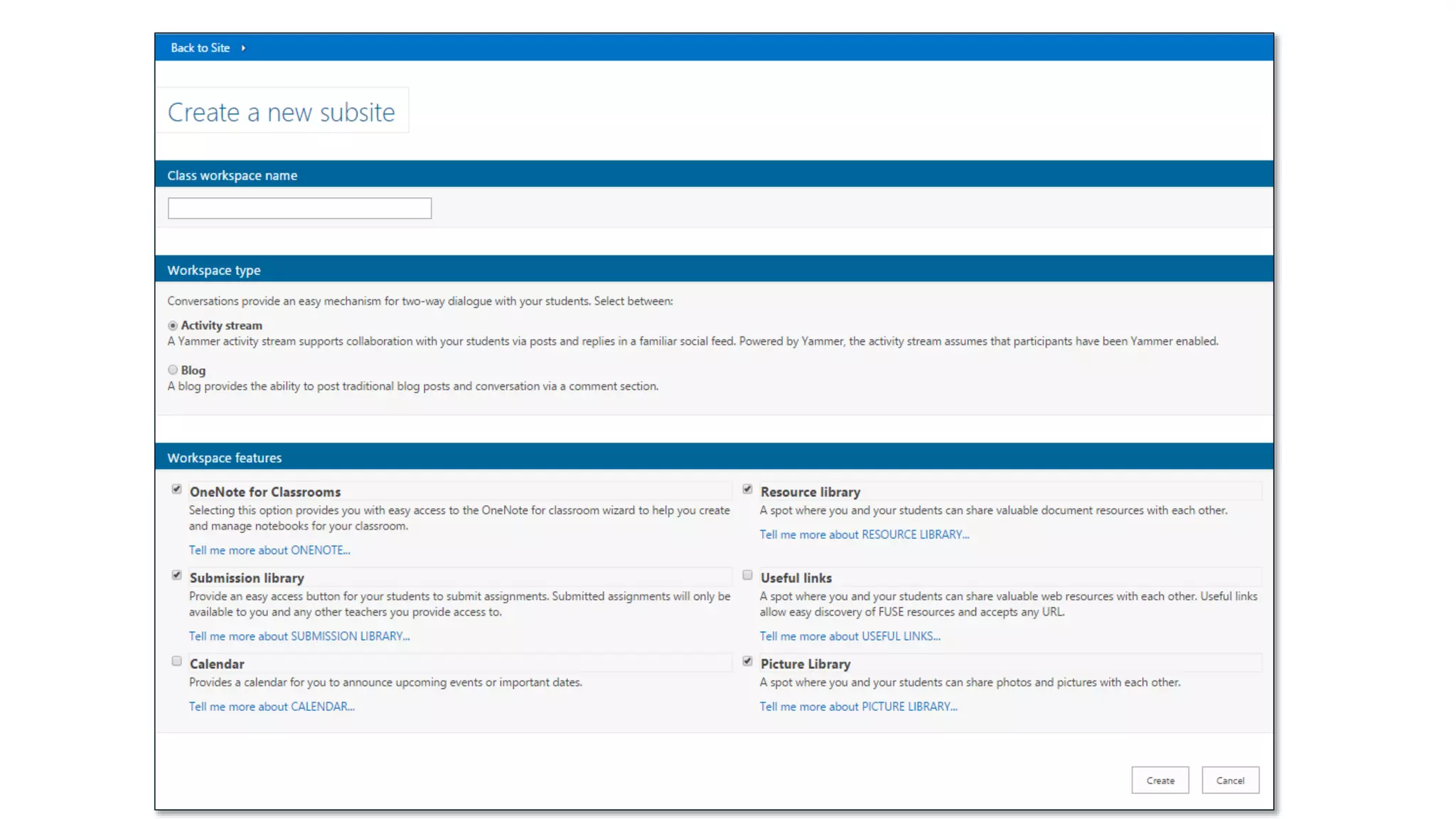Uncheck the Picture Library checkbox
The height and width of the screenshot is (819, 1456).
click(747, 661)
